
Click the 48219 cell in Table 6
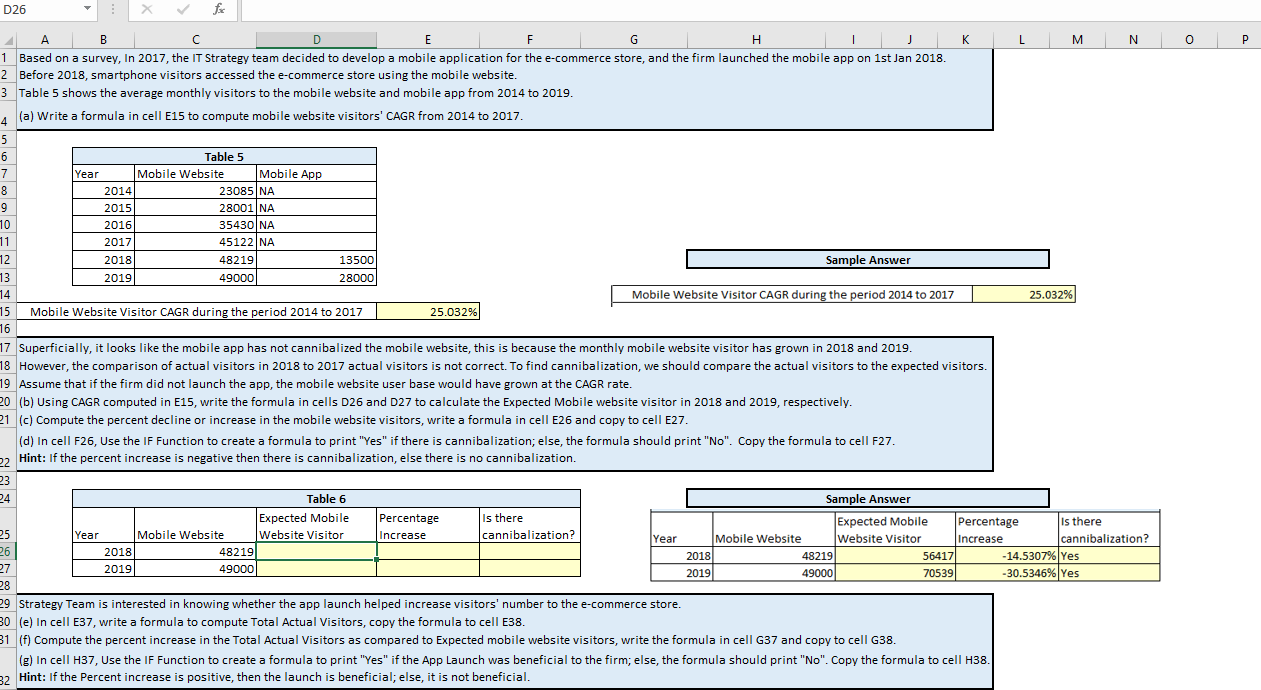[x=195, y=552]
